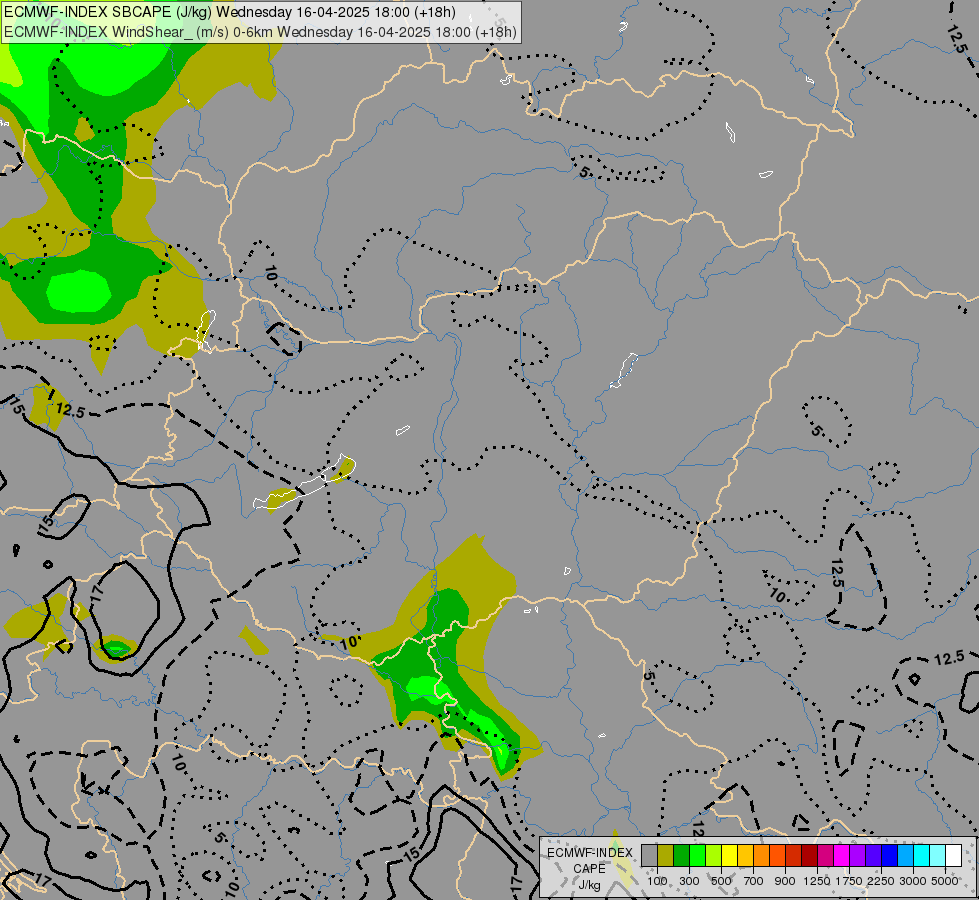Viewport: 979px width, 900px height.
Task: Click the pure blue legend swatch
Action: pyautogui.click(x=890, y=856)
